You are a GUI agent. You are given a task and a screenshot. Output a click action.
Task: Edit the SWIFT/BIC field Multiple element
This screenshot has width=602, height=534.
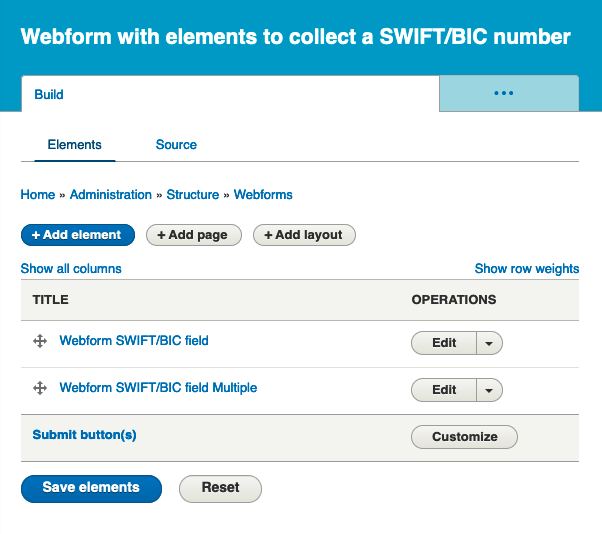pyautogui.click(x=444, y=390)
